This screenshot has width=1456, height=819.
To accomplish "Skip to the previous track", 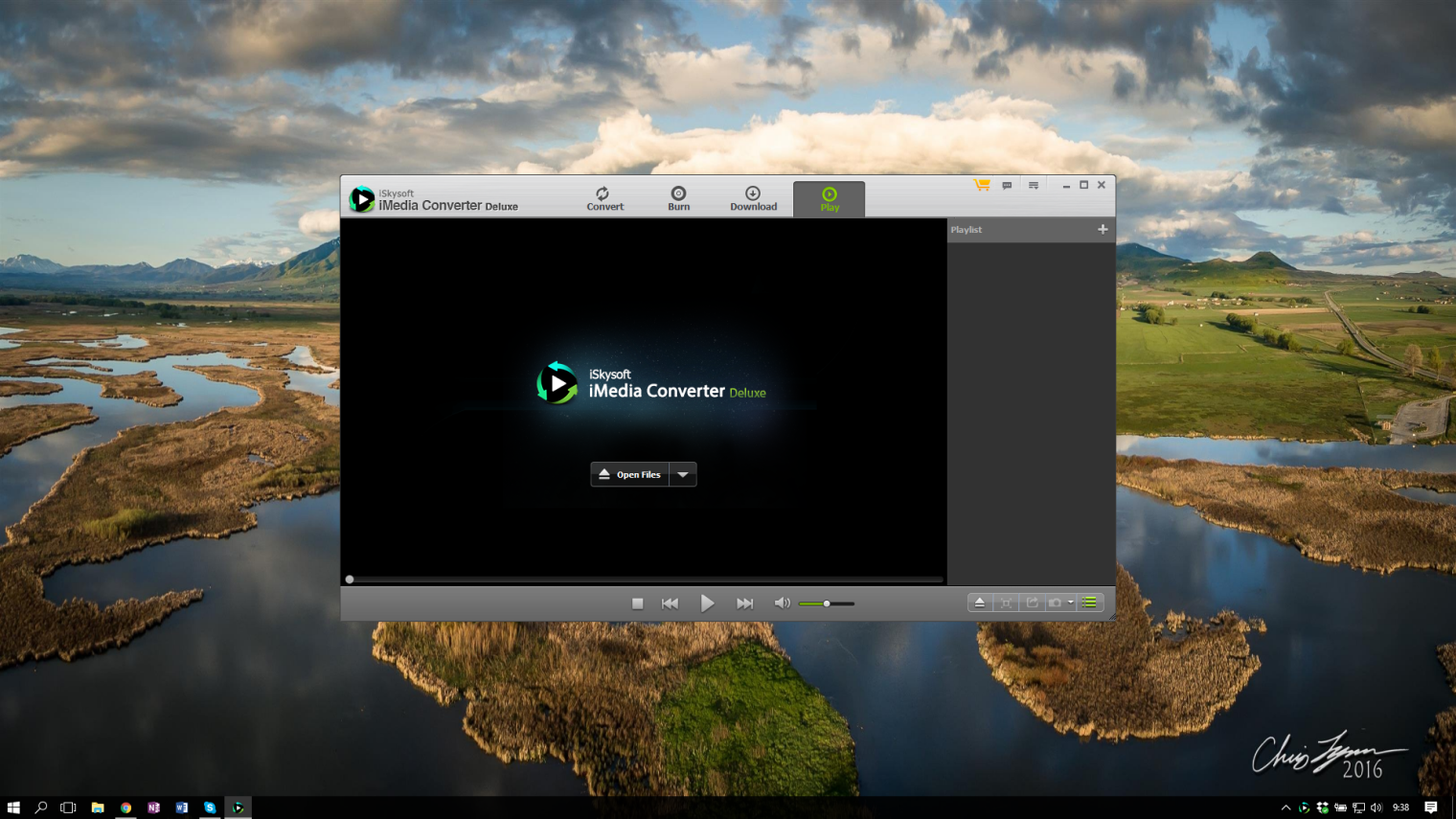I will [670, 603].
